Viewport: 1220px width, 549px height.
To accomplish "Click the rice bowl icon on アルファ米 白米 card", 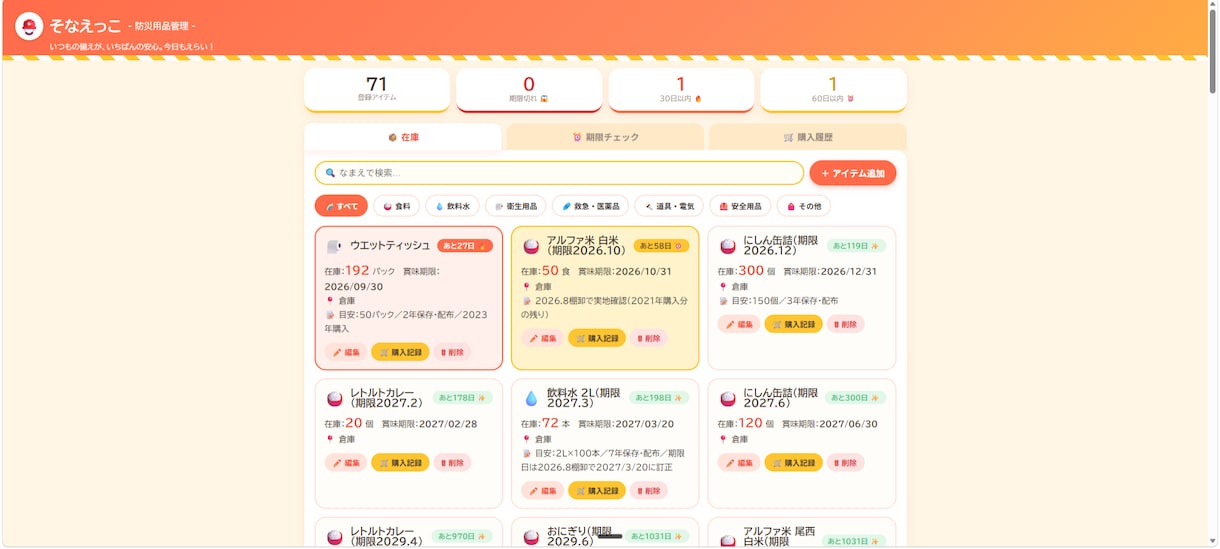I will point(531,246).
